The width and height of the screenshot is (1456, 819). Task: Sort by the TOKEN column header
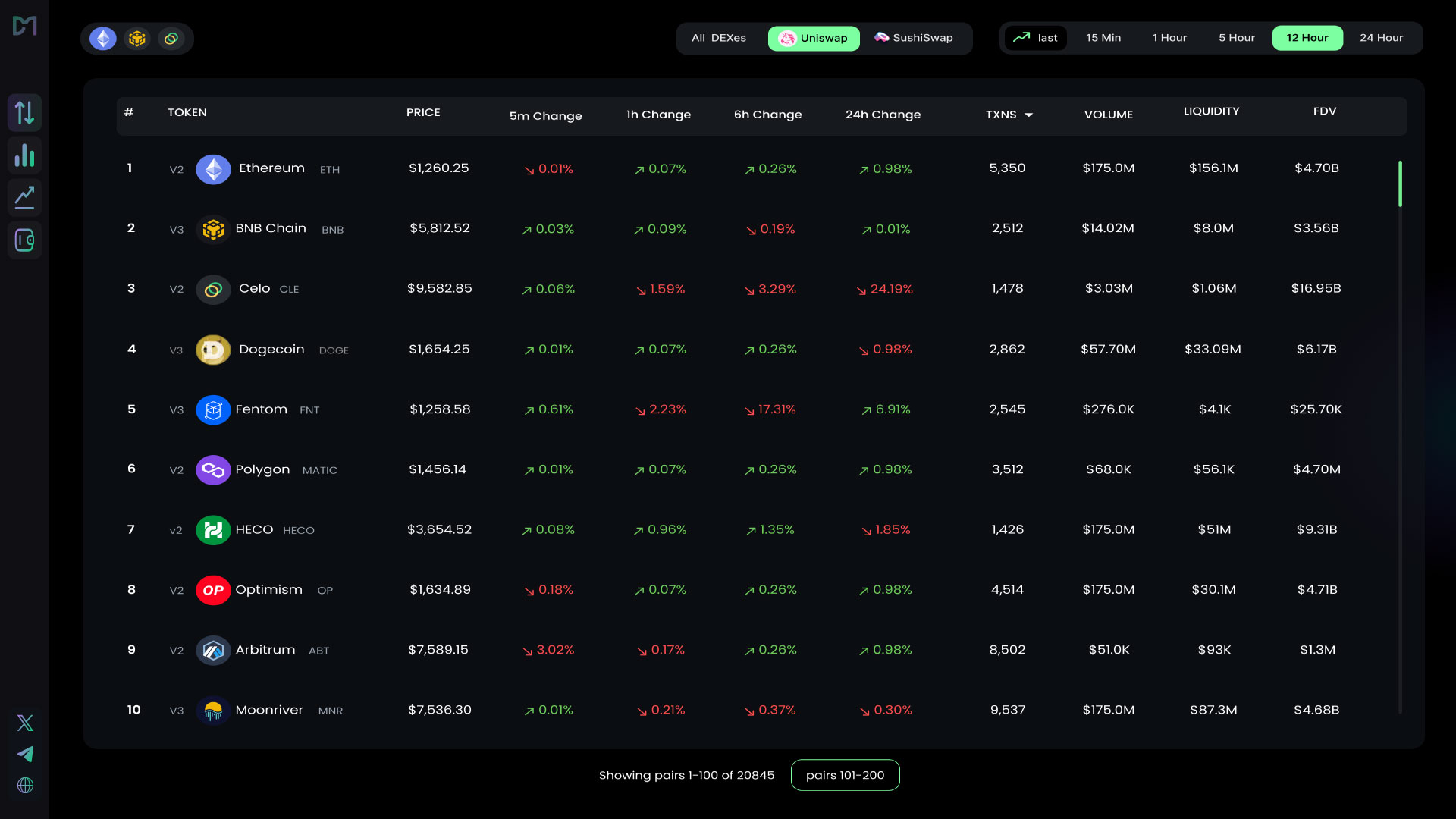click(187, 112)
